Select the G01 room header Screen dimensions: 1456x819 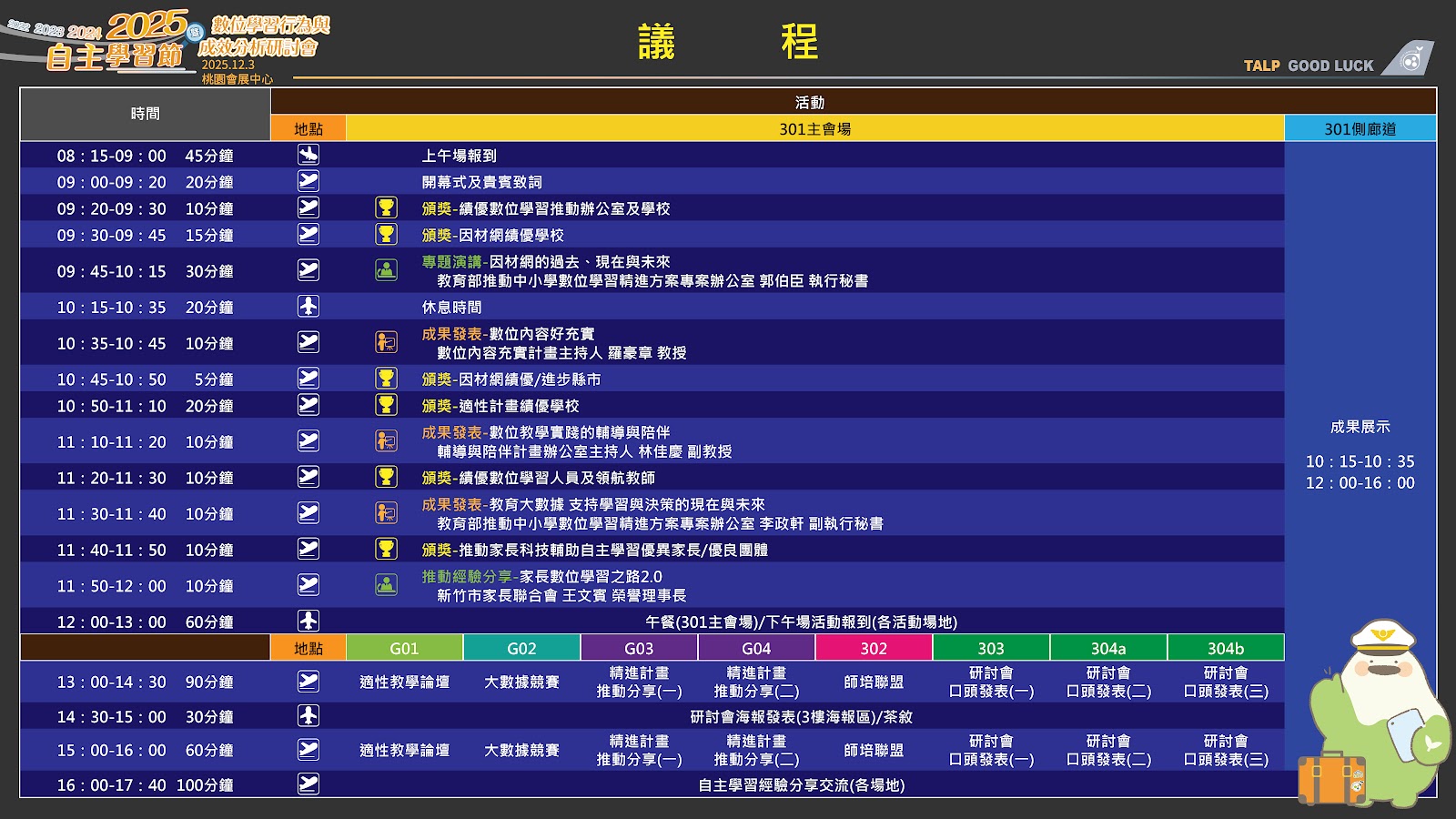(x=403, y=648)
